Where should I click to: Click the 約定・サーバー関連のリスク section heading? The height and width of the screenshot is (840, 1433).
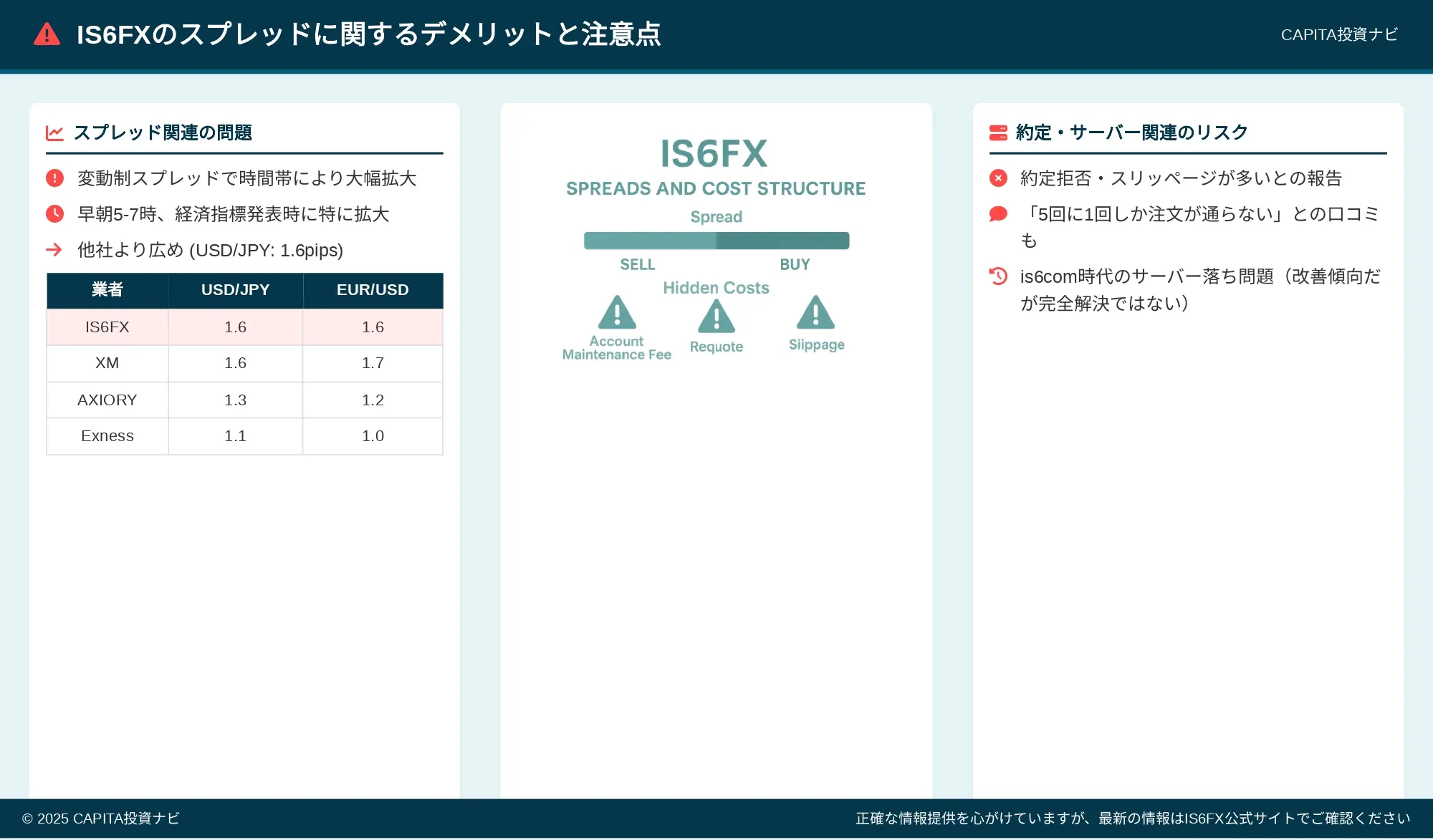pos(1132,132)
